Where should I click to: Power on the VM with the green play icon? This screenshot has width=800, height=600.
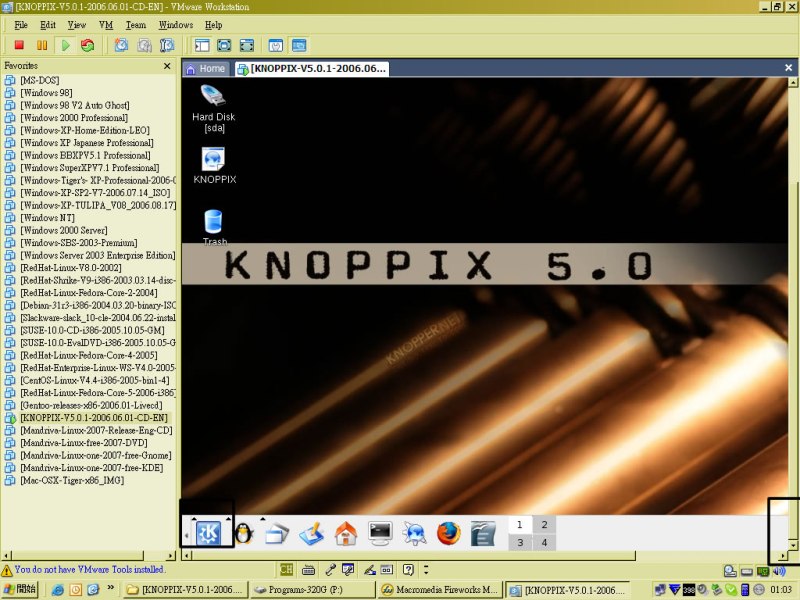pos(65,45)
